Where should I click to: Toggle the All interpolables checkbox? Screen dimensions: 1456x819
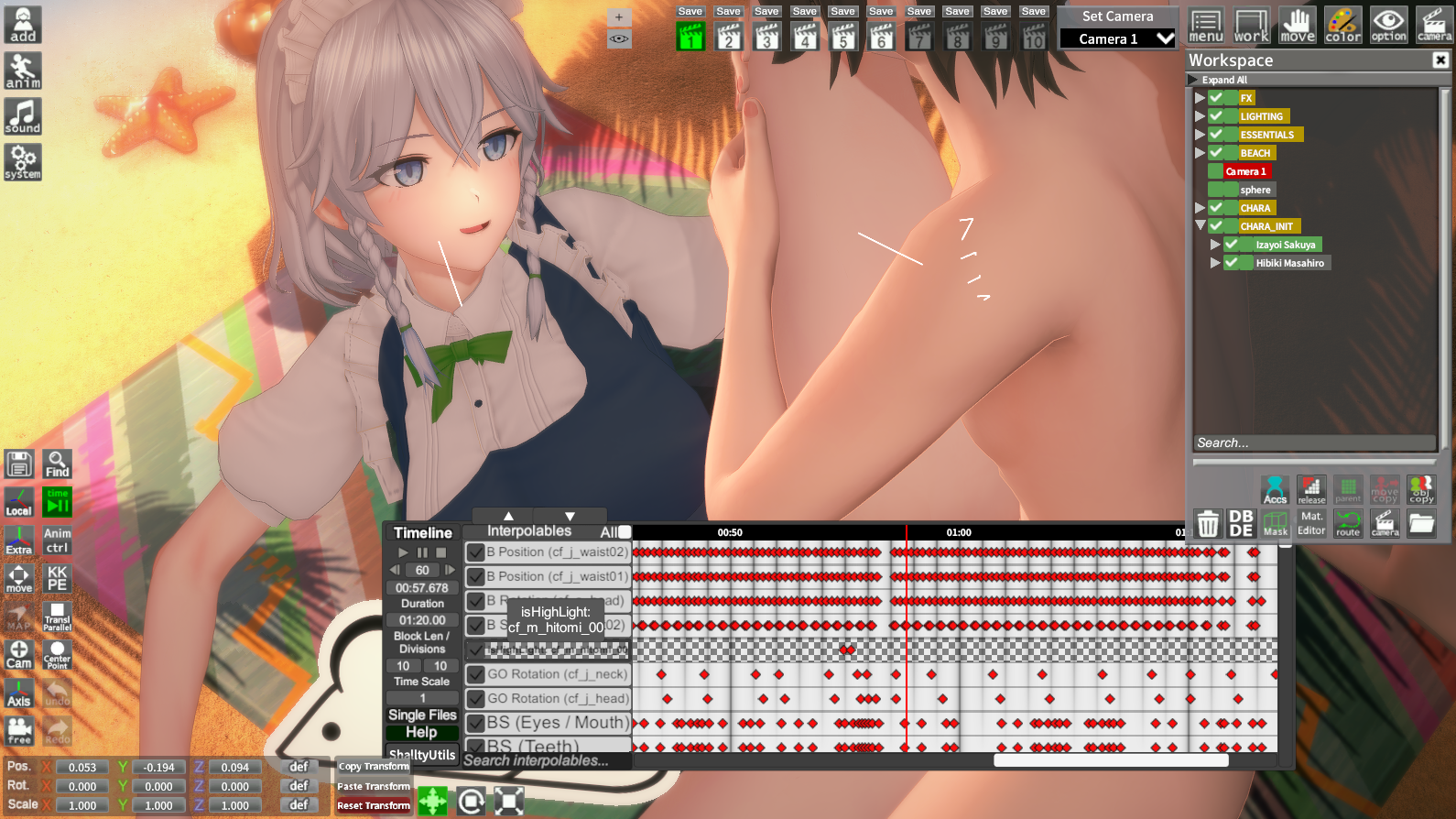coord(625,532)
